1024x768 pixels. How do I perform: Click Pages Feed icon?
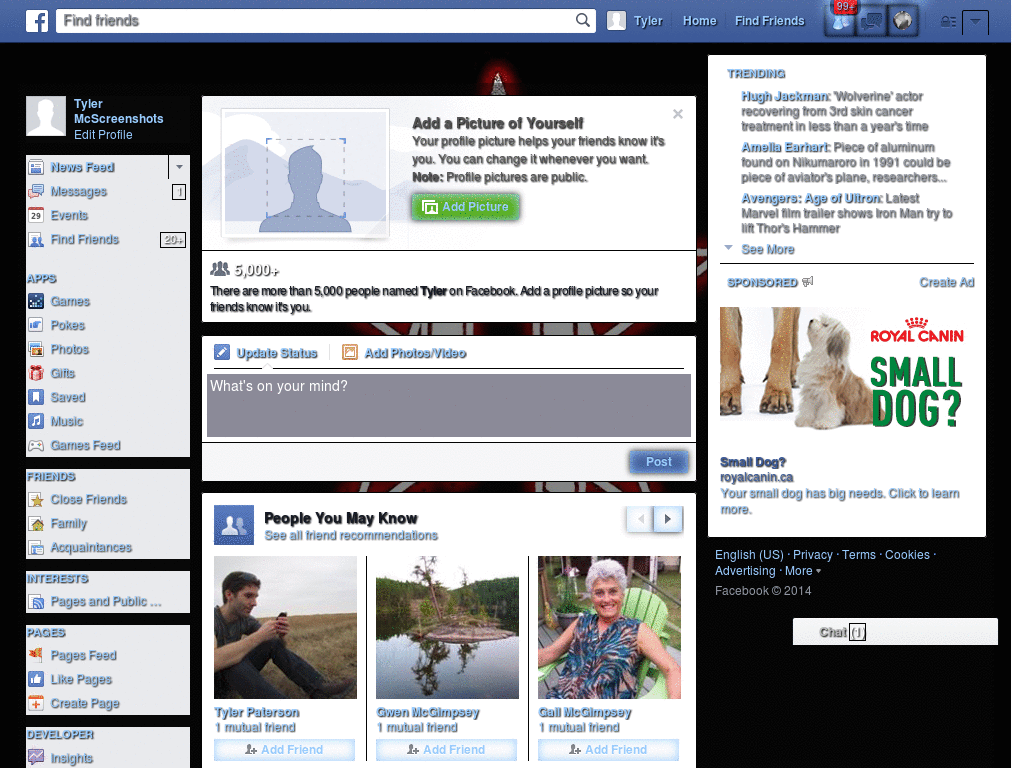tap(36, 655)
